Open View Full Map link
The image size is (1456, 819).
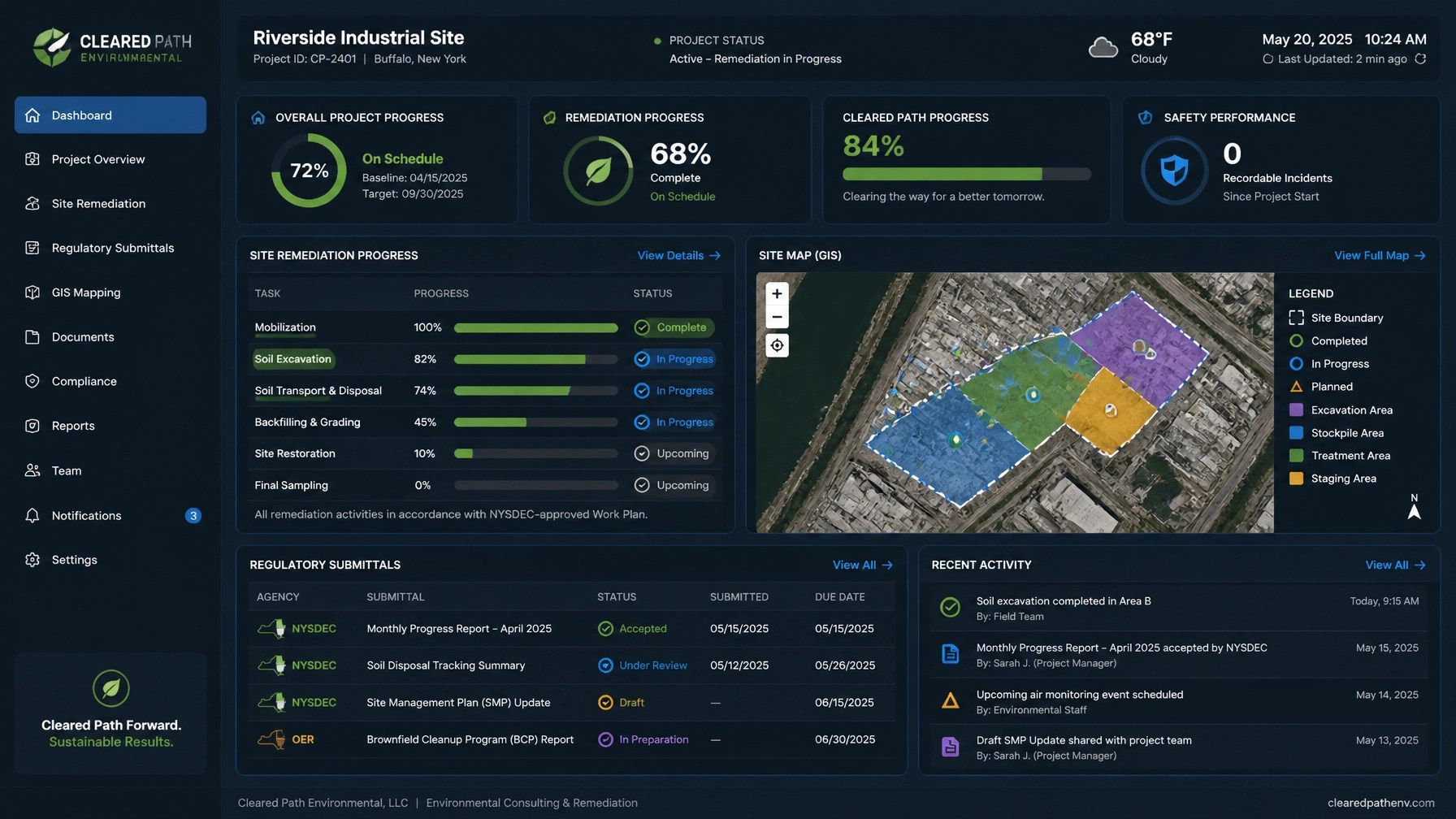[x=1380, y=255]
